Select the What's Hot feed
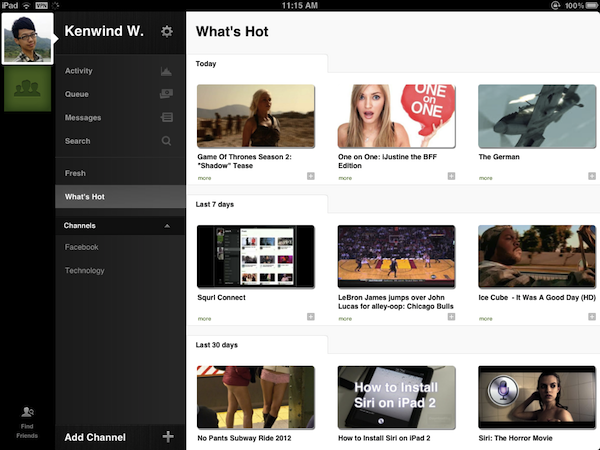Screen dimensions: 600x450 pyautogui.click(x=120, y=197)
